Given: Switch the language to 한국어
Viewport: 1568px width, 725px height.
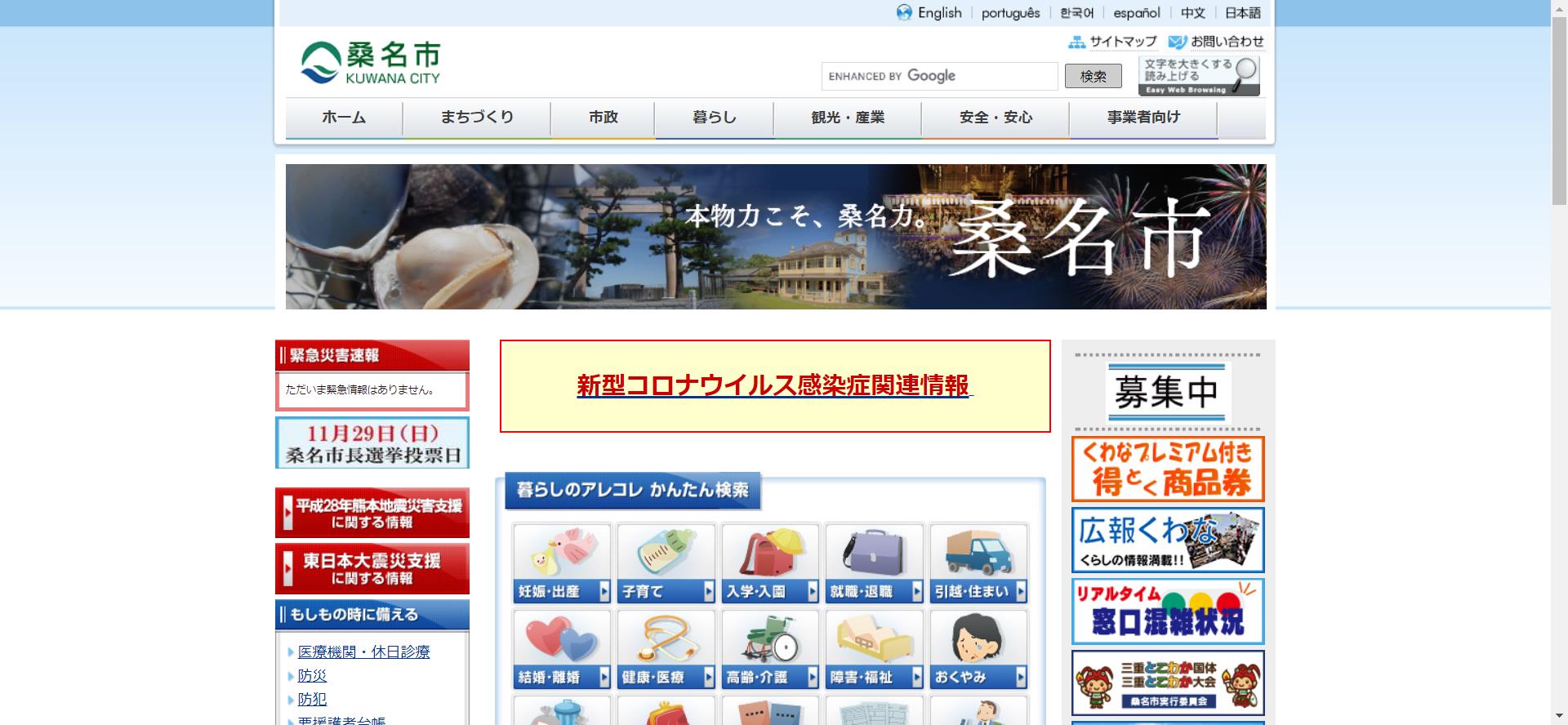Looking at the screenshot, I should click(x=1076, y=13).
